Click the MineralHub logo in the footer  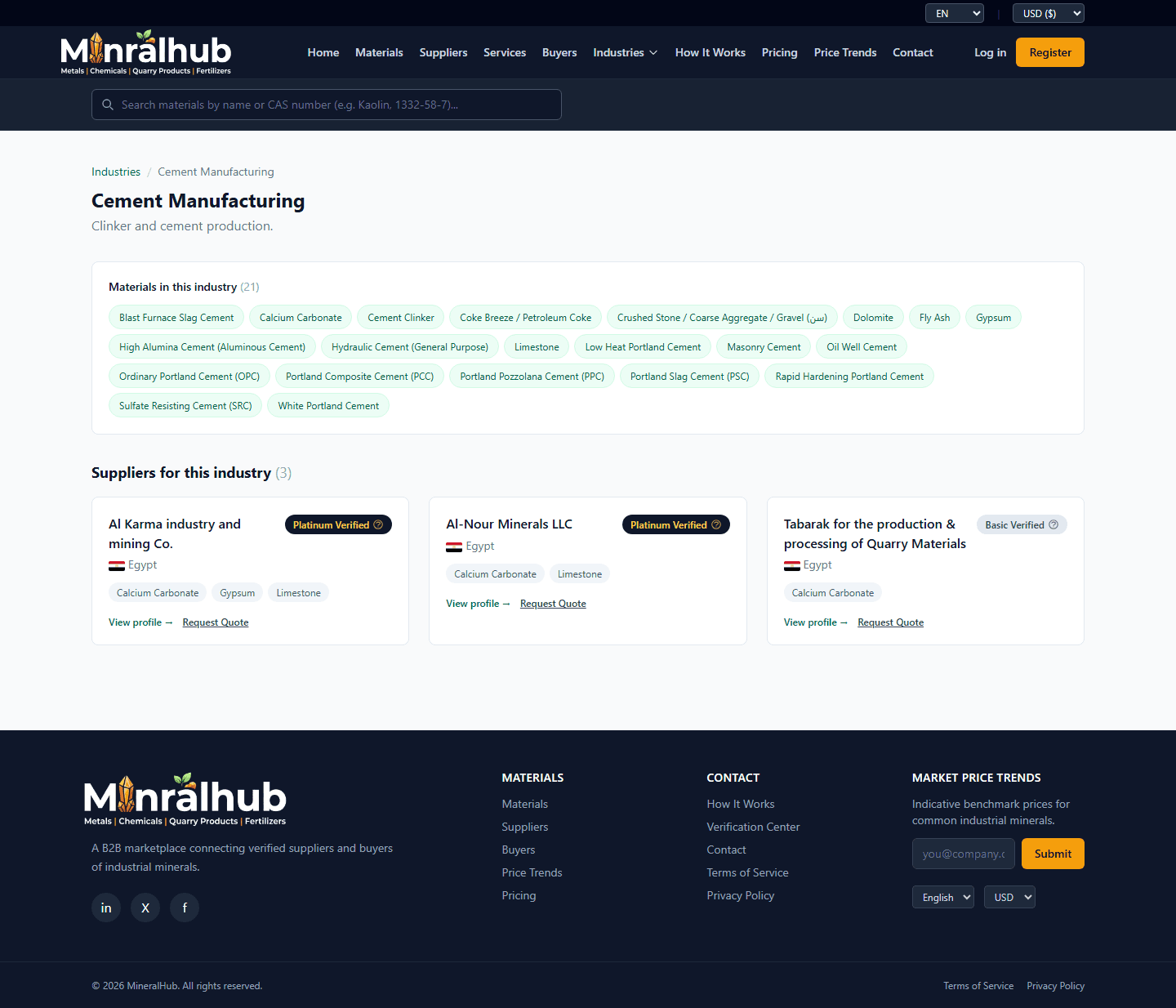pyautogui.click(x=185, y=800)
